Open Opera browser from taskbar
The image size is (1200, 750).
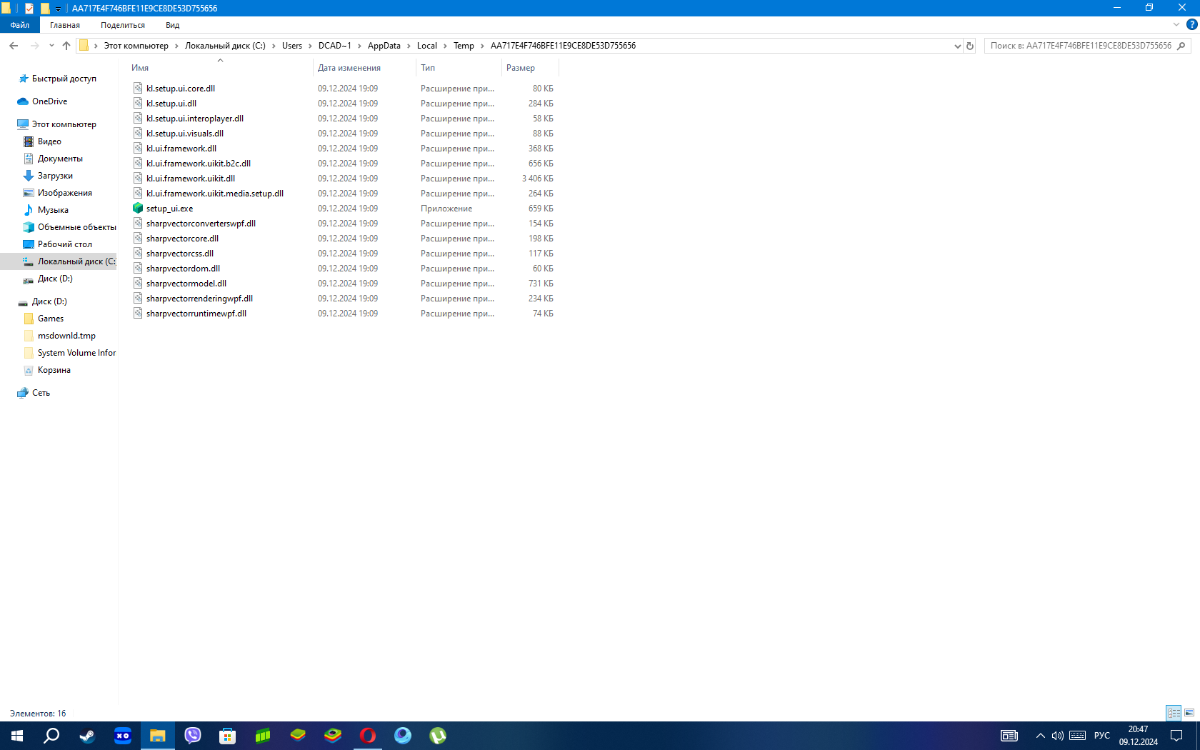pyautogui.click(x=367, y=735)
